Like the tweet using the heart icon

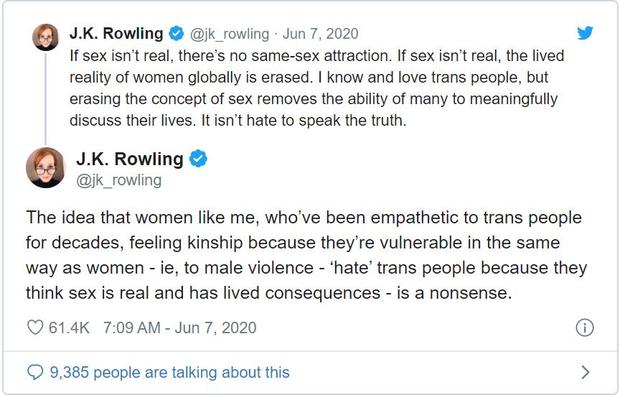coord(35,327)
